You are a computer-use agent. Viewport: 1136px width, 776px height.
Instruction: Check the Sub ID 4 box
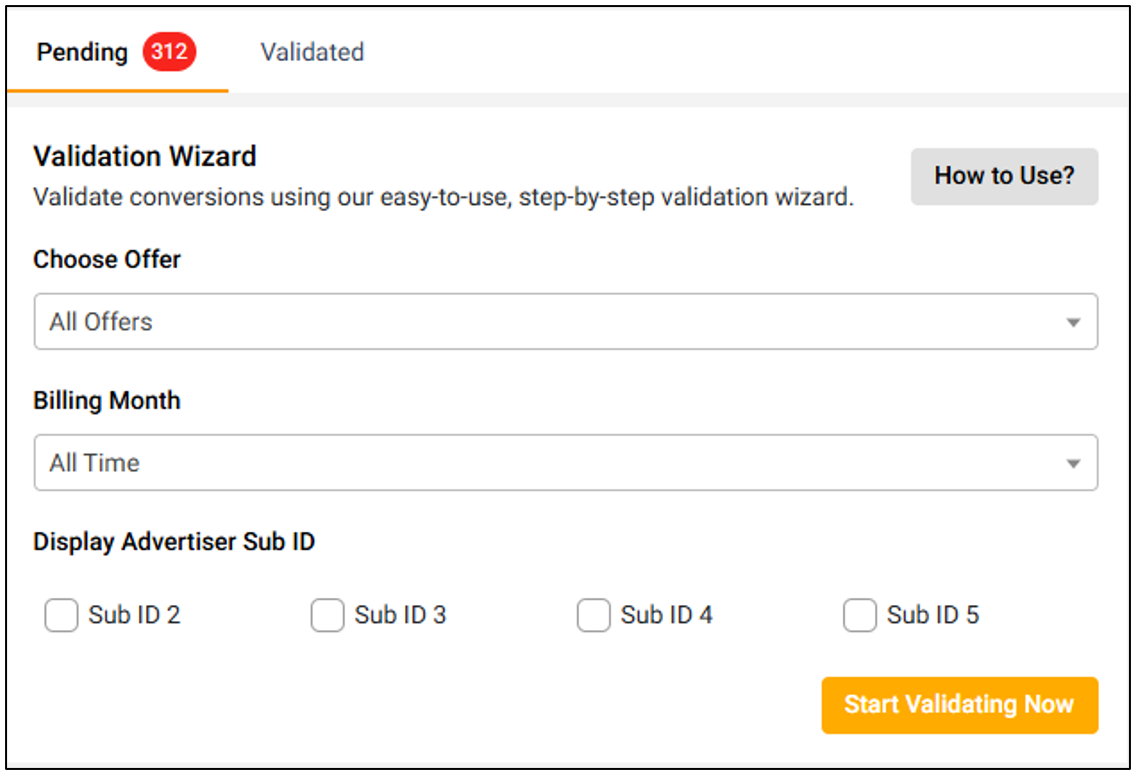[593, 615]
